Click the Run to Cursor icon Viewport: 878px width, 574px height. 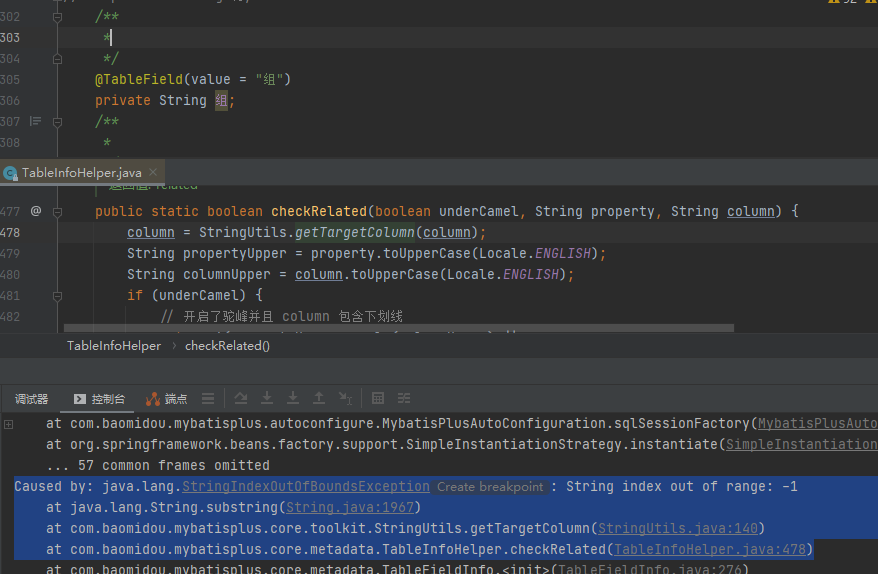345,398
